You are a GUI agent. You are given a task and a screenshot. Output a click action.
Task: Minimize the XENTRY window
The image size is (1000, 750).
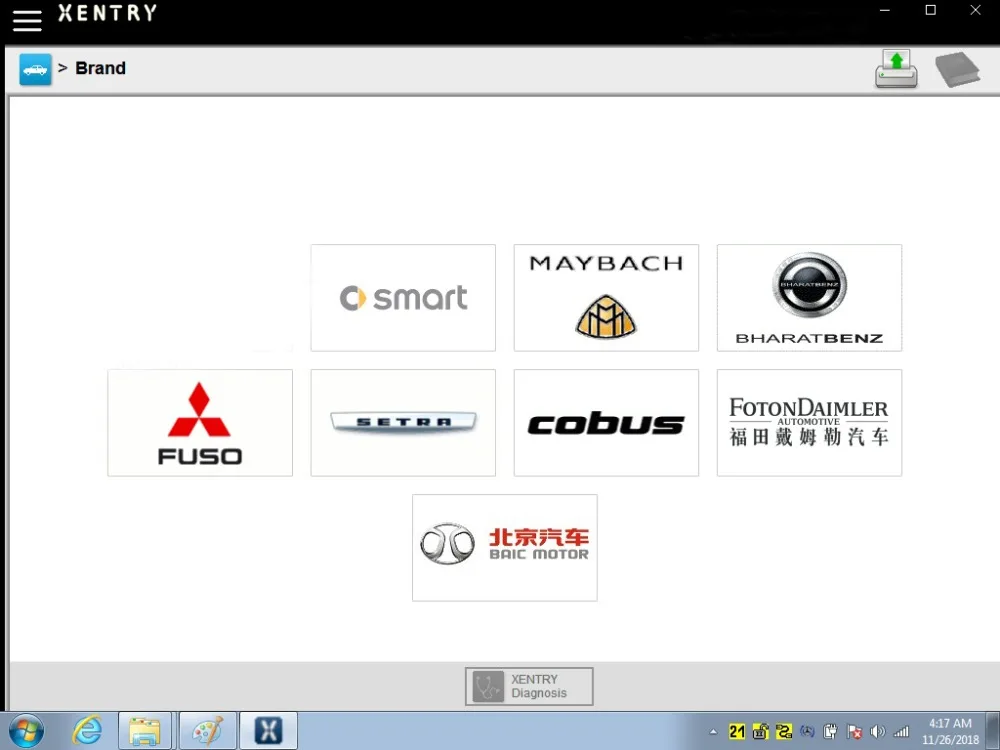click(885, 10)
